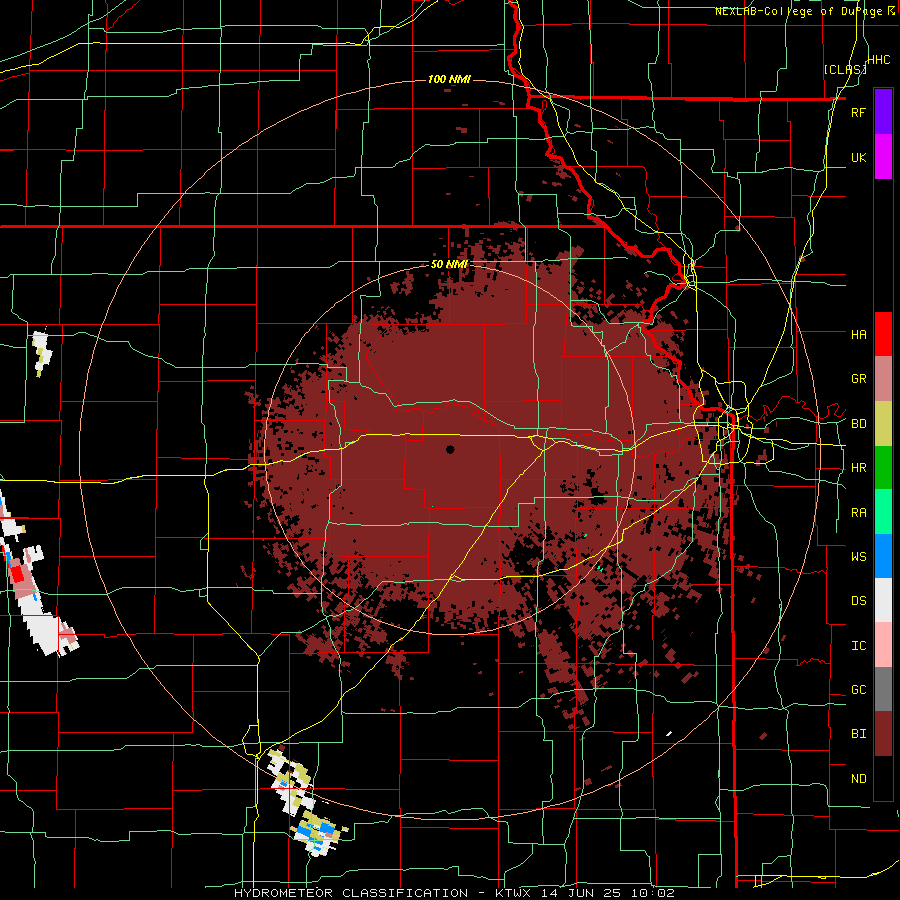The image size is (900, 900).
Task: Select the light pink IC legend swatch
Action: (883, 645)
